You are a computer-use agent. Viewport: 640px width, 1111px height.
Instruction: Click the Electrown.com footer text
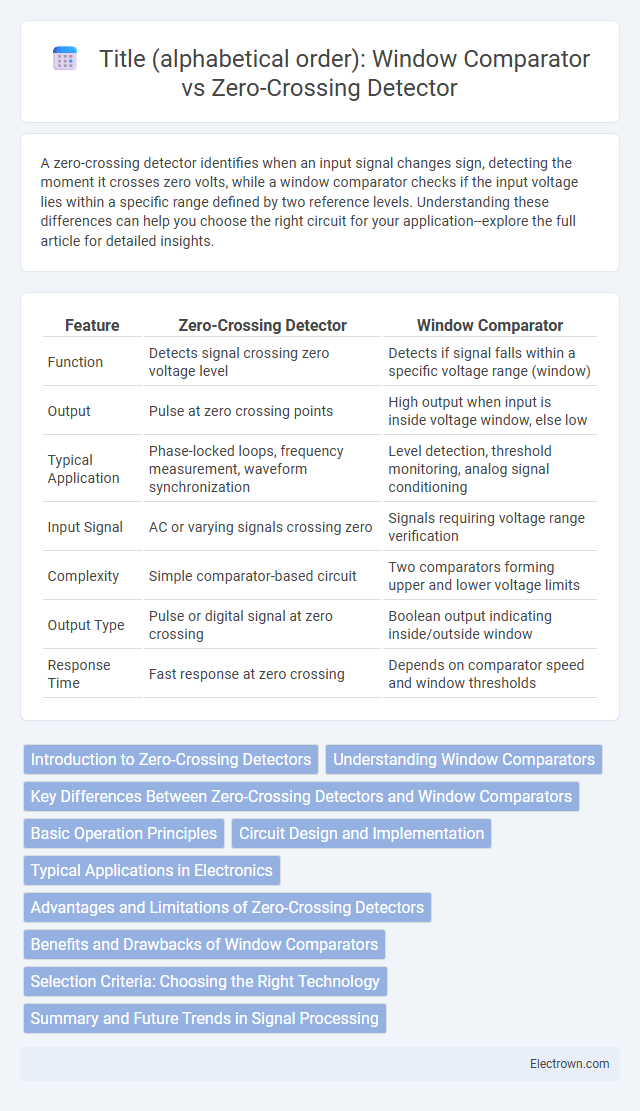point(569,1064)
